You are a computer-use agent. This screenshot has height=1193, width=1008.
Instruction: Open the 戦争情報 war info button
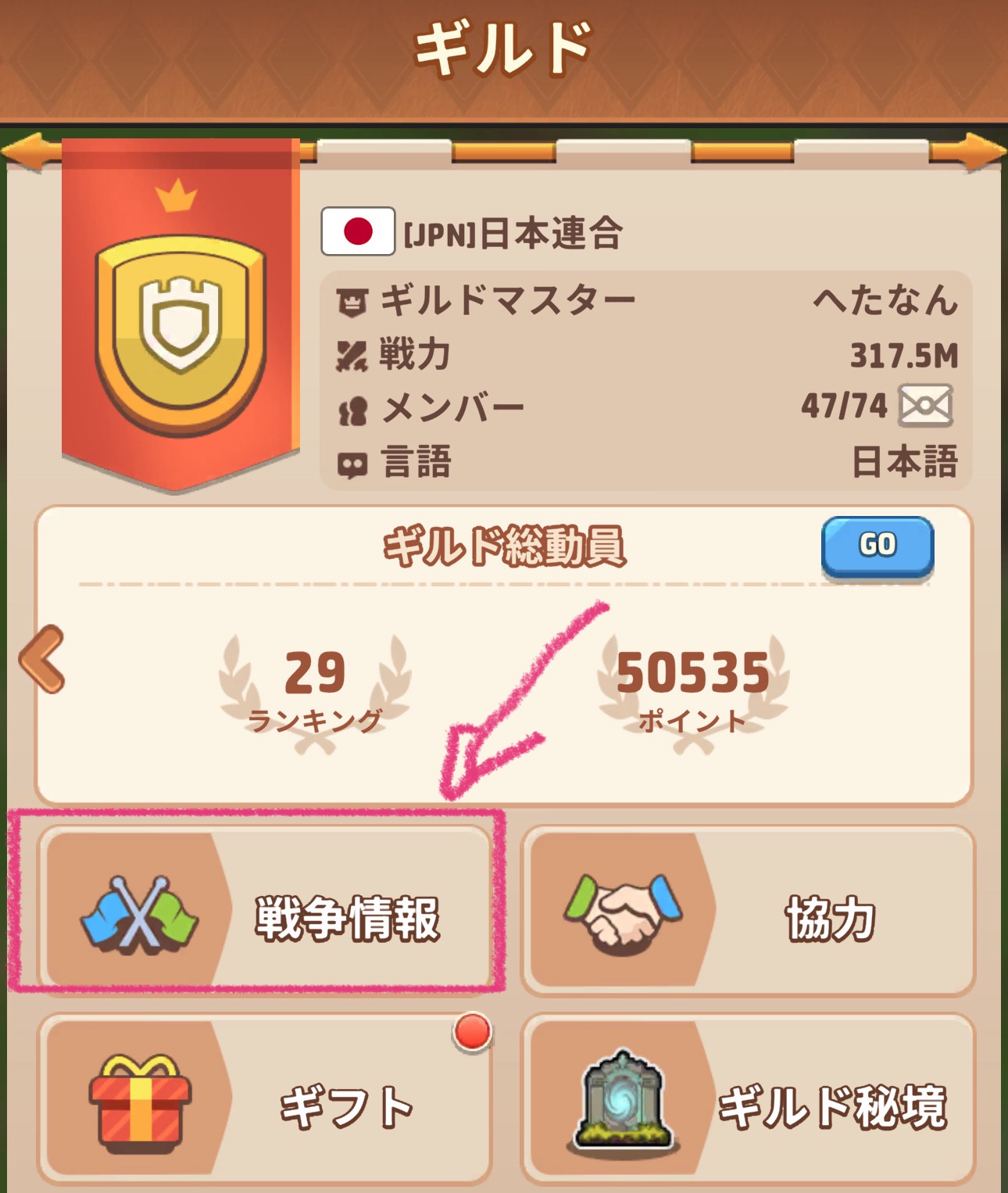[x=265, y=909]
